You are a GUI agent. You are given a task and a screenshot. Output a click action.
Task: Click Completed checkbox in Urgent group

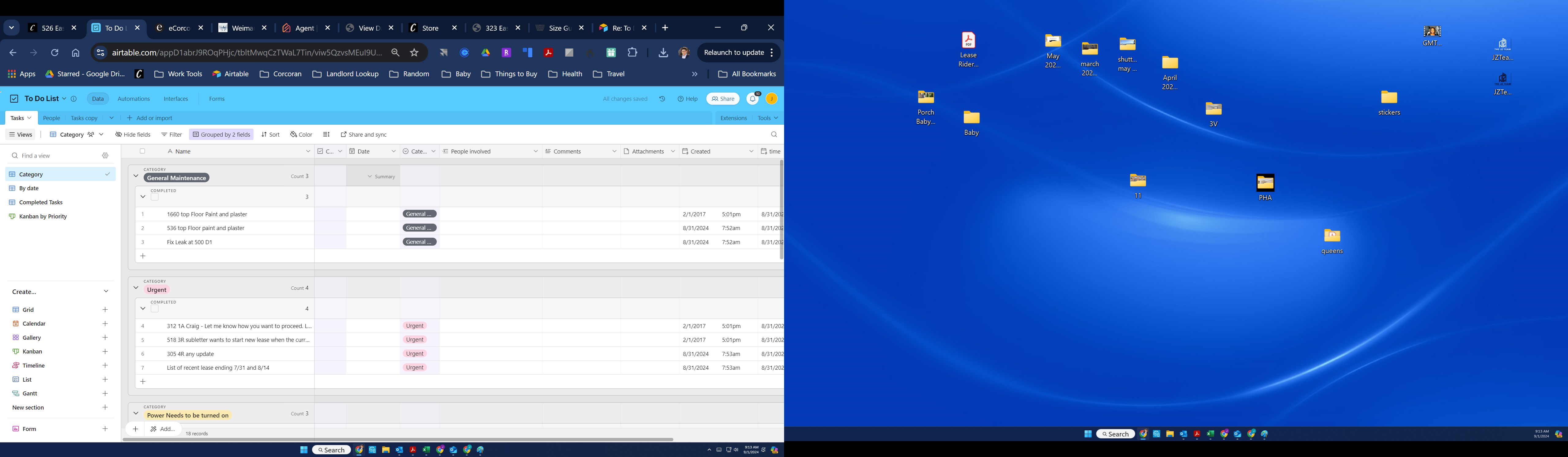(155, 309)
